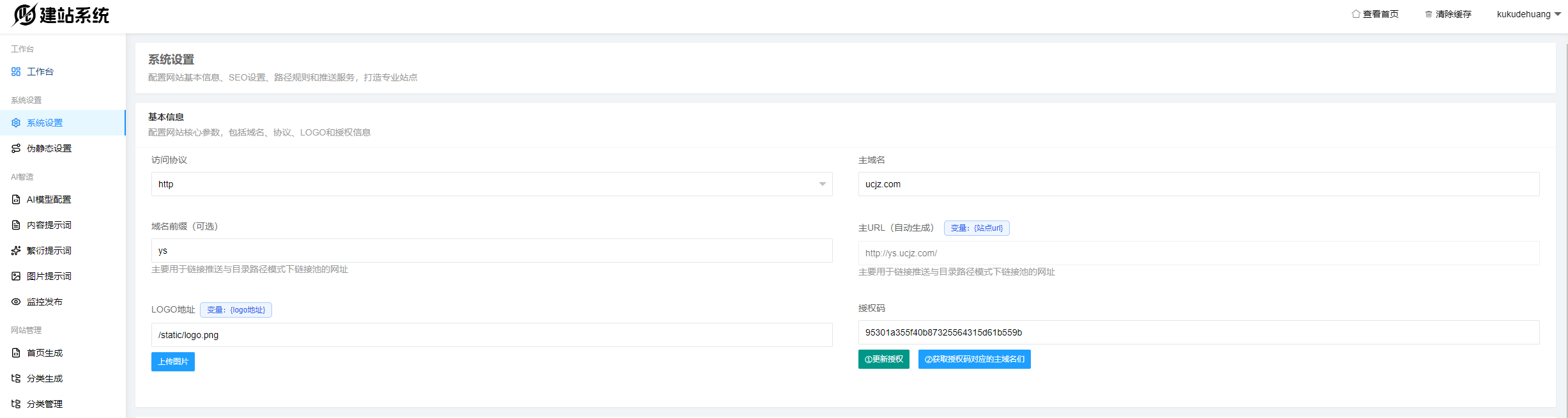Click the 建站系统 logo icon
1568x418 pixels.
[x=24, y=15]
